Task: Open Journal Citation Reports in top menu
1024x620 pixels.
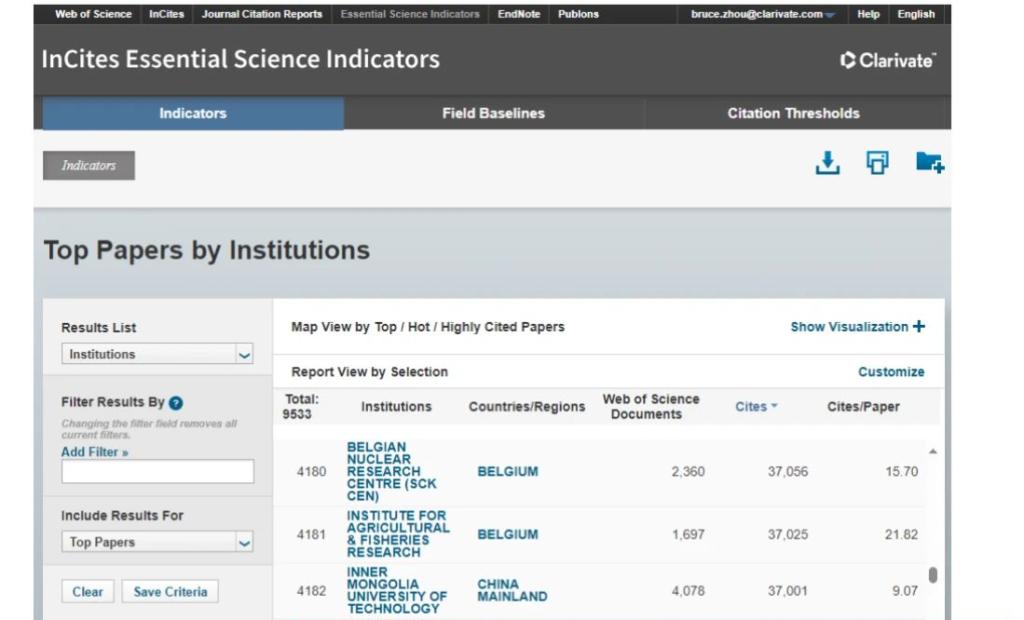Action: 262,14
